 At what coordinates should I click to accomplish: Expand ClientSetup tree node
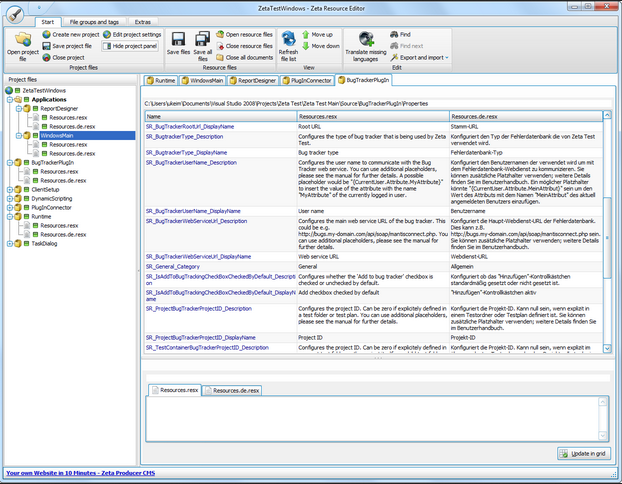[x=10, y=190]
